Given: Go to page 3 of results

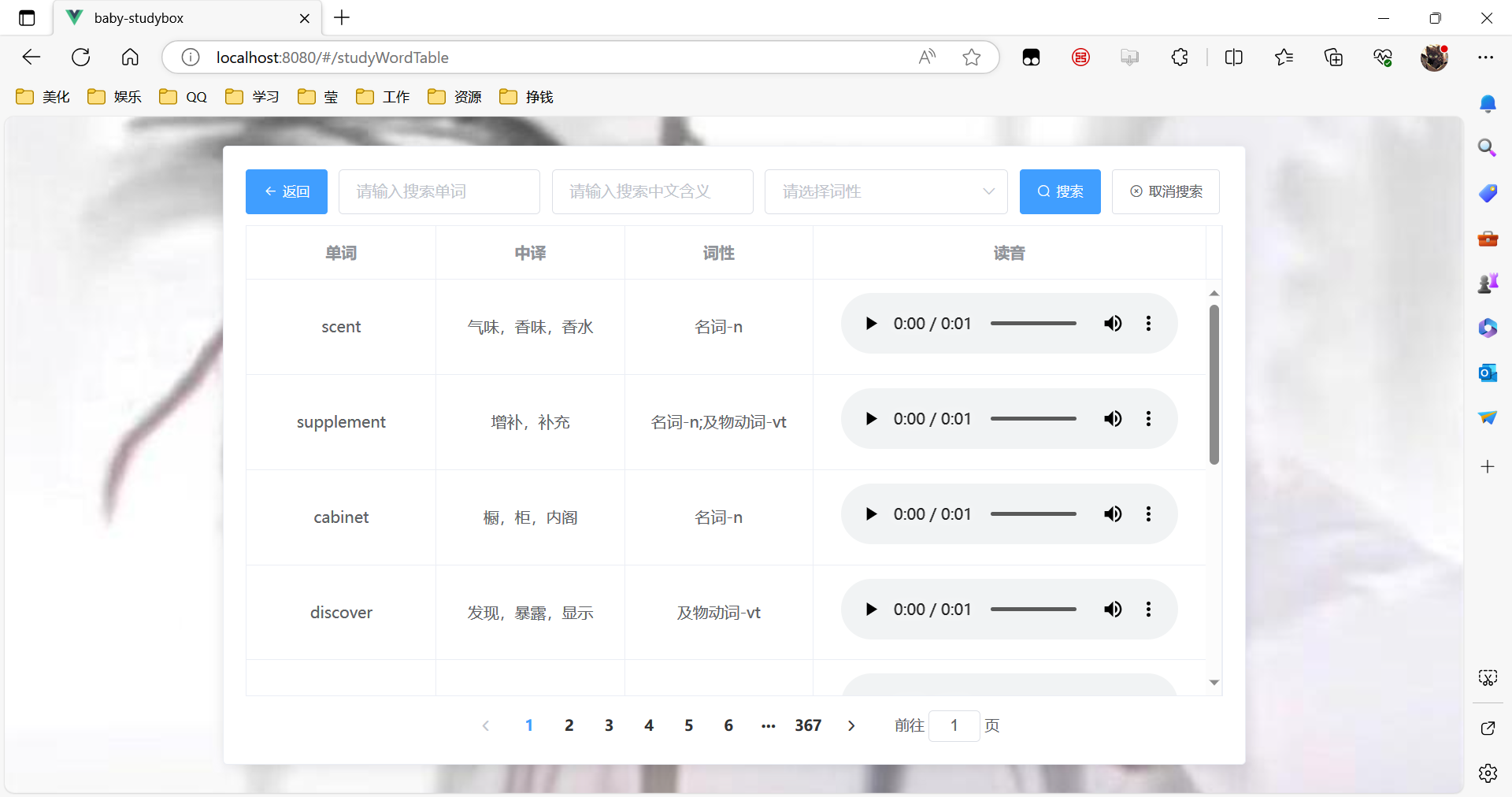Looking at the screenshot, I should click(x=609, y=725).
